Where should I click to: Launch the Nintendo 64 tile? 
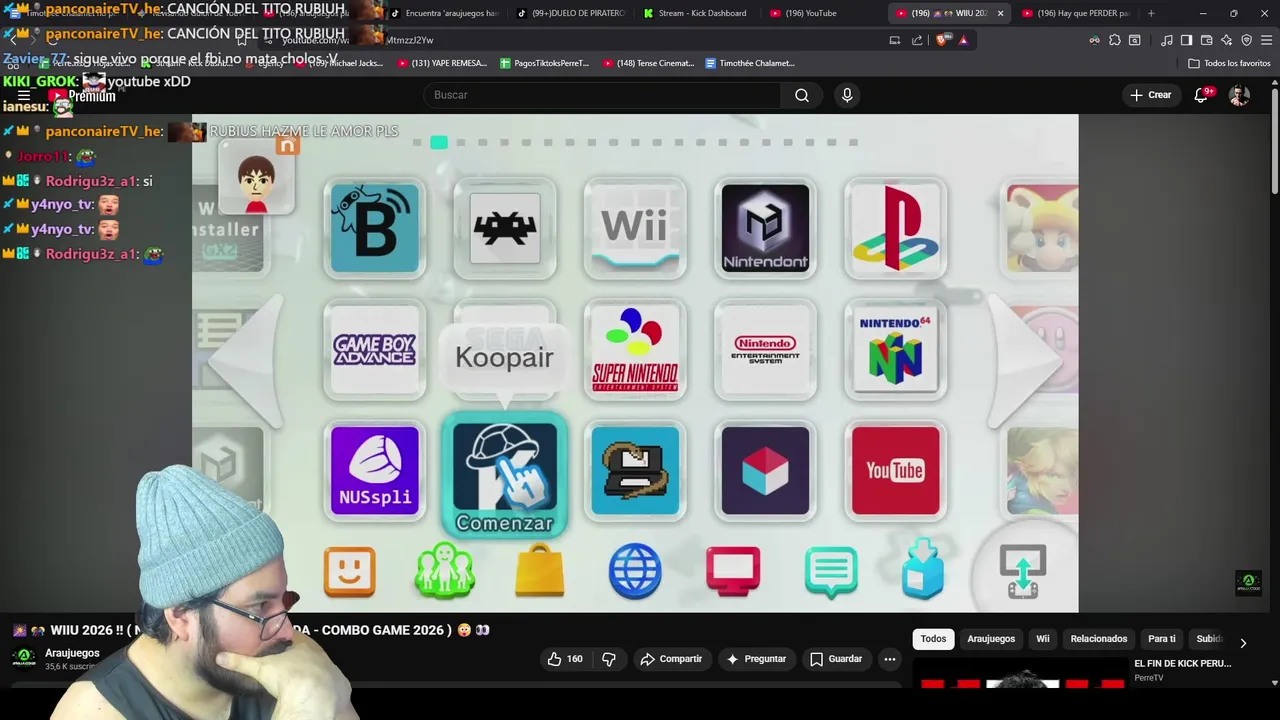895,350
